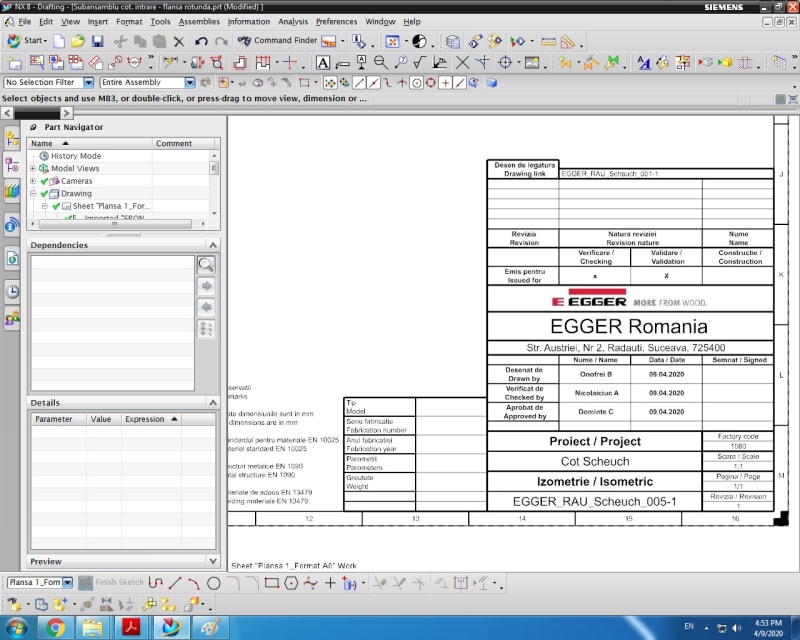Undo the last action
Screen dimensions: 800x640
[201, 41]
